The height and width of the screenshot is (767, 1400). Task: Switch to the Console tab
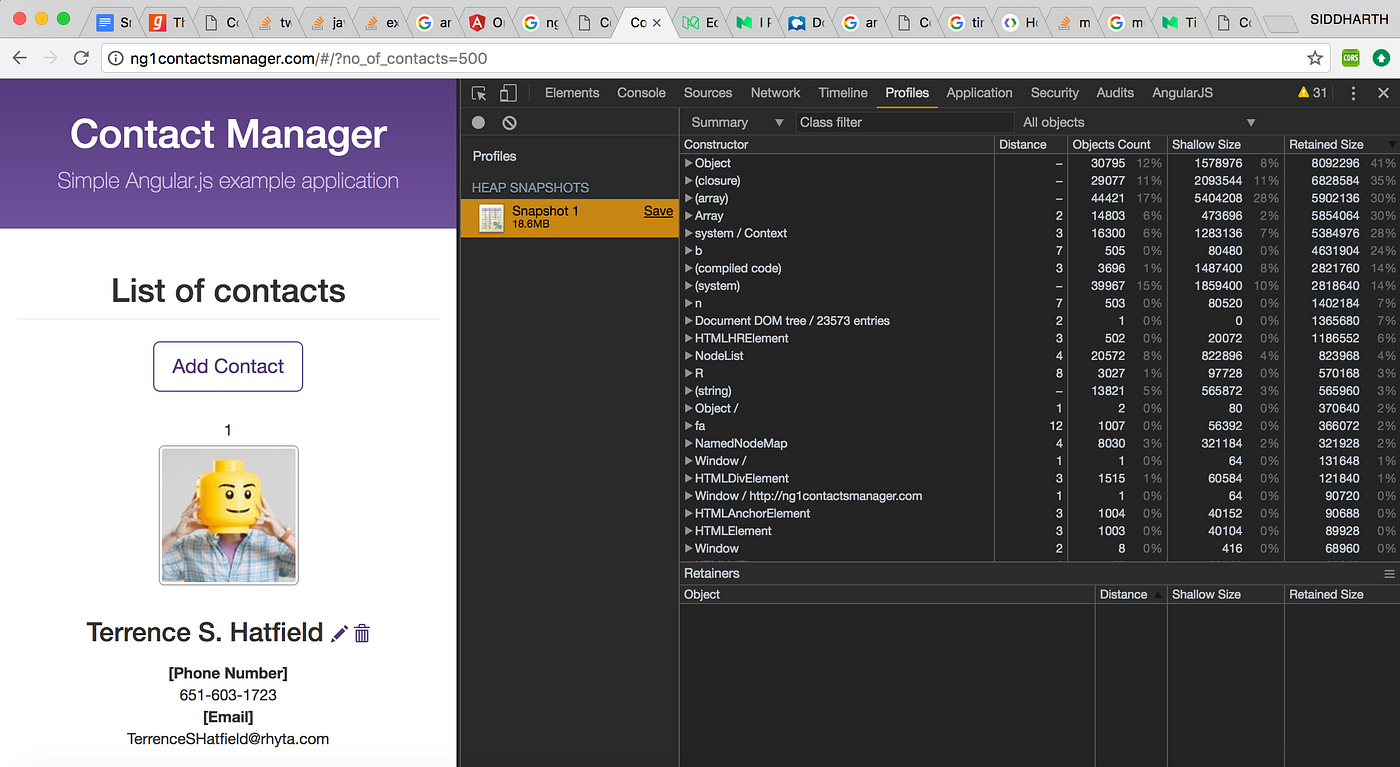click(640, 92)
